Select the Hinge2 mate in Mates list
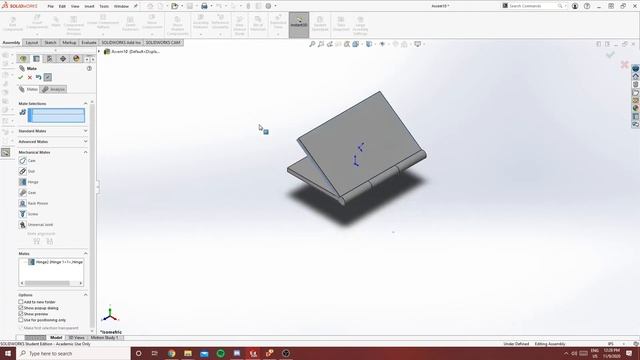The image size is (640, 360). pos(56,262)
